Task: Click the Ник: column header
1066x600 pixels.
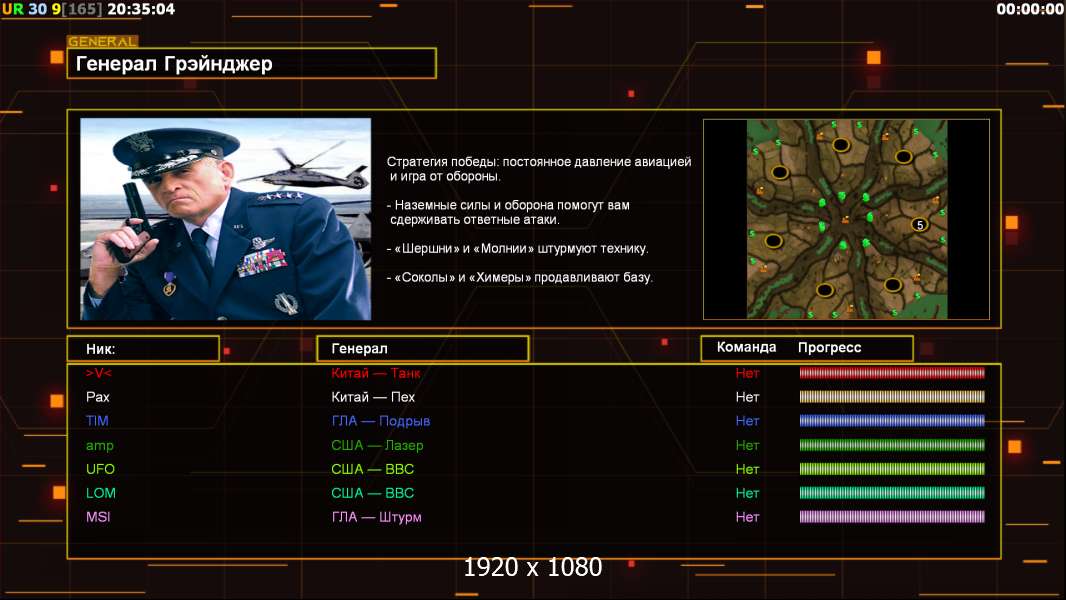Action: click(143, 348)
